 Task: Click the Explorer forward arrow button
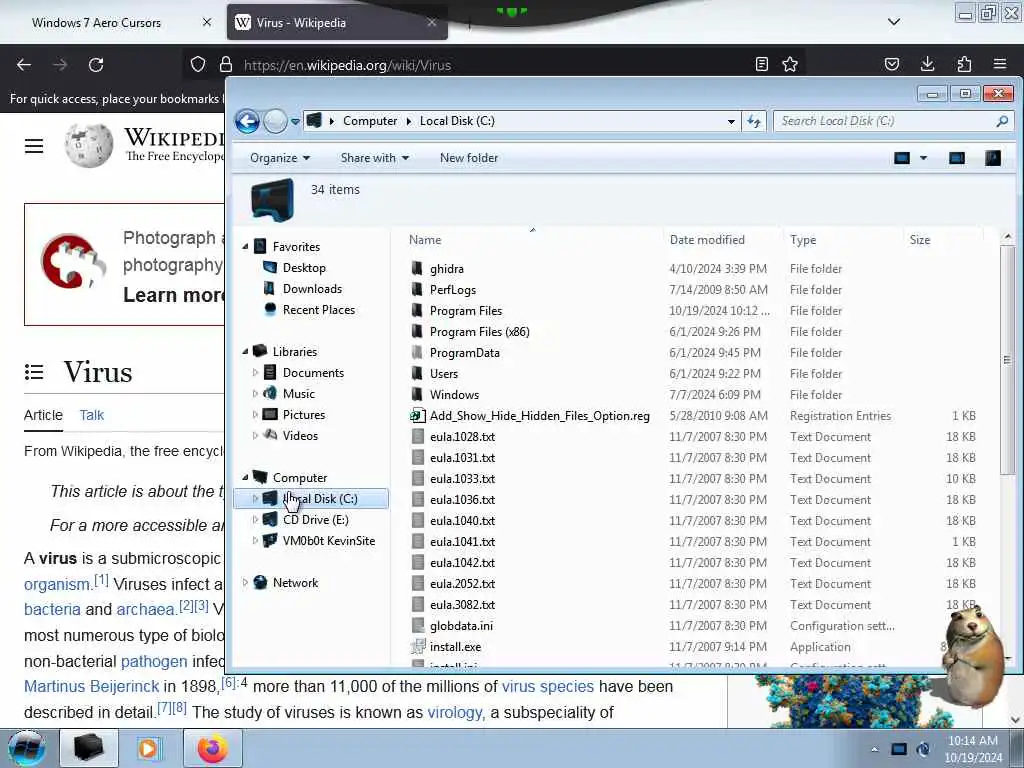(275, 121)
